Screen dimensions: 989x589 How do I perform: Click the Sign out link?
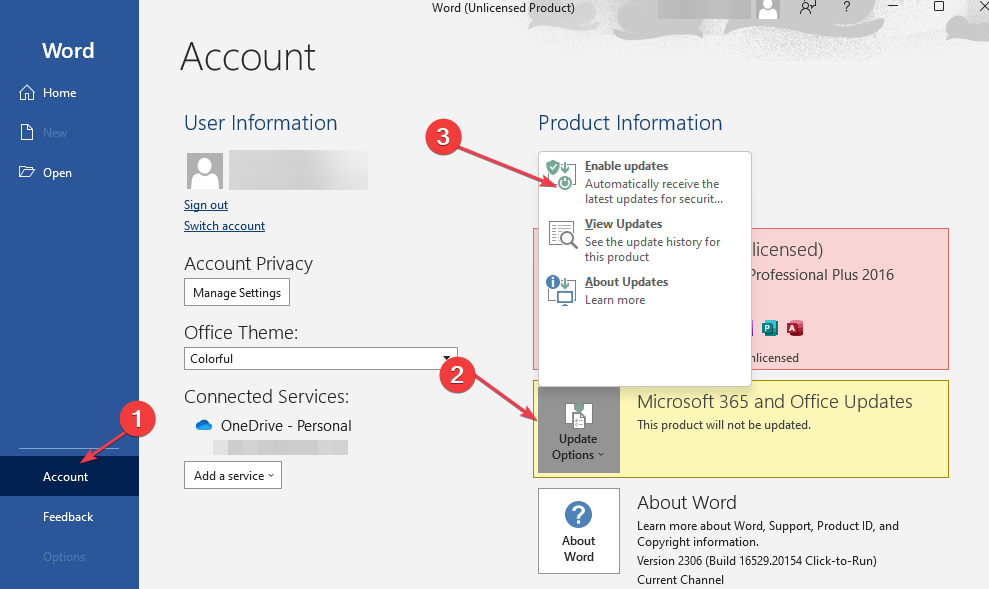click(206, 205)
